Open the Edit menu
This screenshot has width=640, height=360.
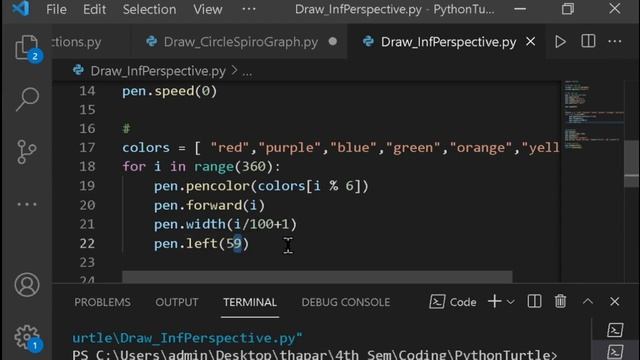pyautogui.click(x=94, y=9)
